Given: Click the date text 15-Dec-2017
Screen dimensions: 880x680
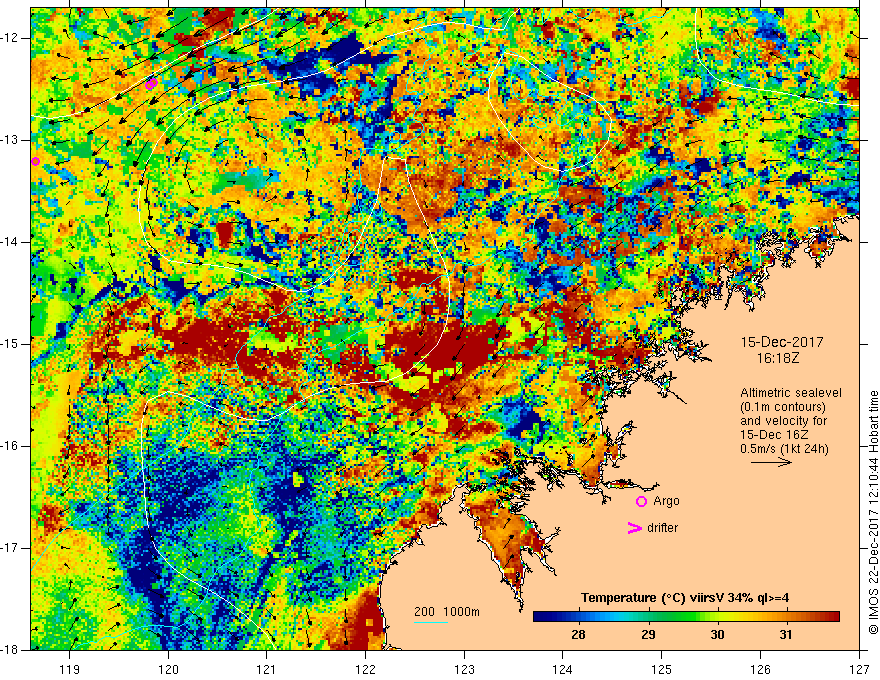Looking at the screenshot, I should tap(782, 342).
